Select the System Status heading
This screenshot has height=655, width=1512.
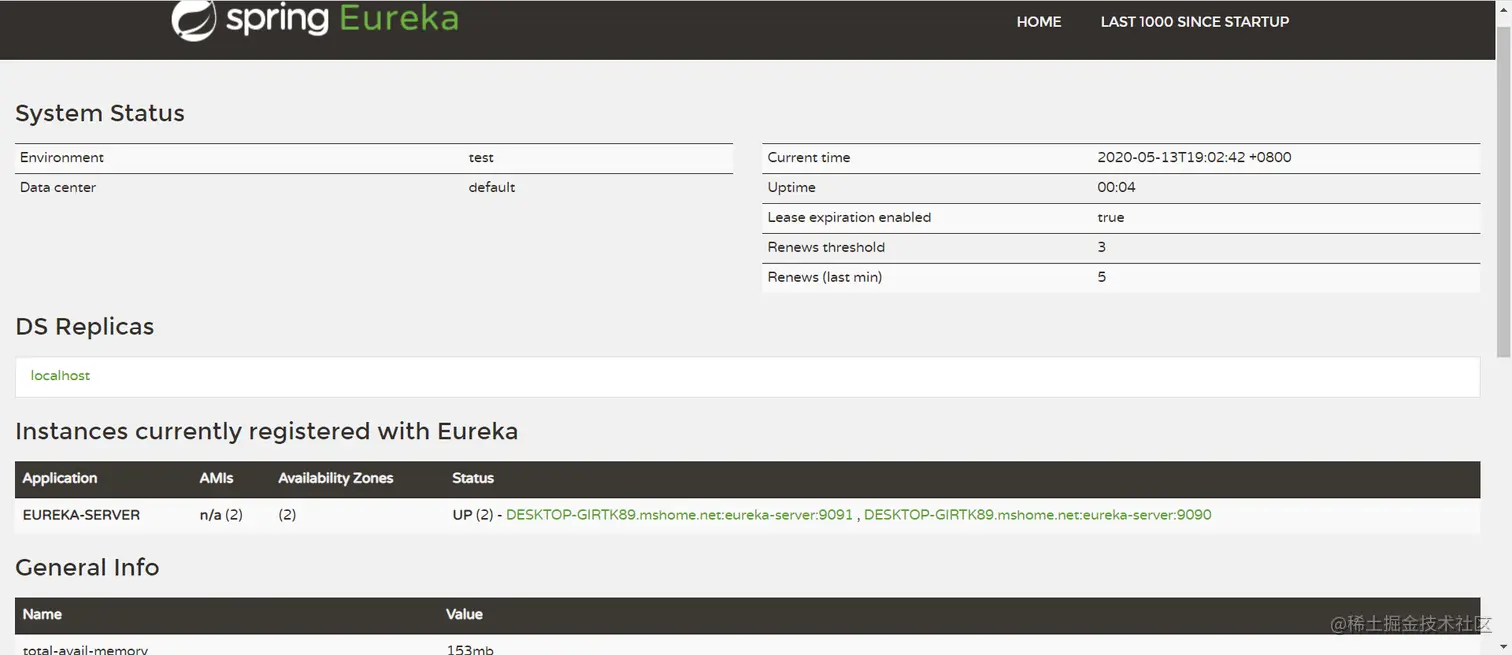[x=100, y=114]
